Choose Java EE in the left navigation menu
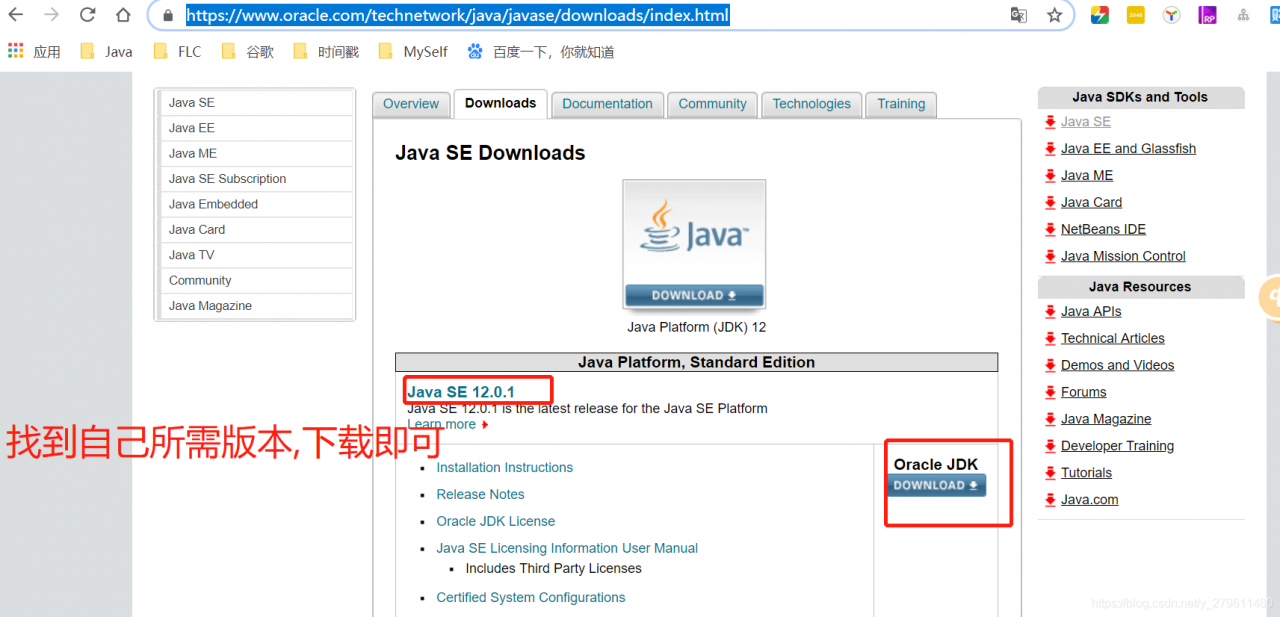Viewport: 1280px width, 617px height. pyautogui.click(x=256, y=128)
